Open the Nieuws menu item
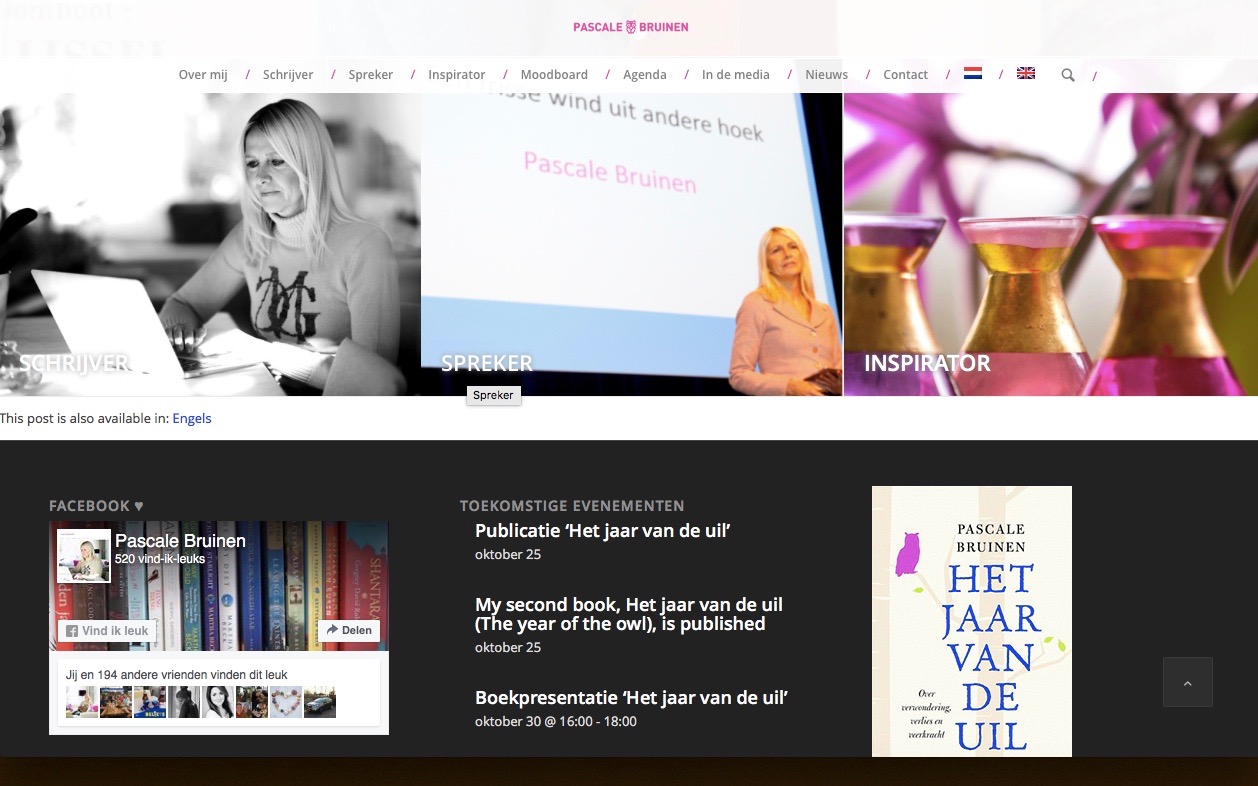 point(826,75)
